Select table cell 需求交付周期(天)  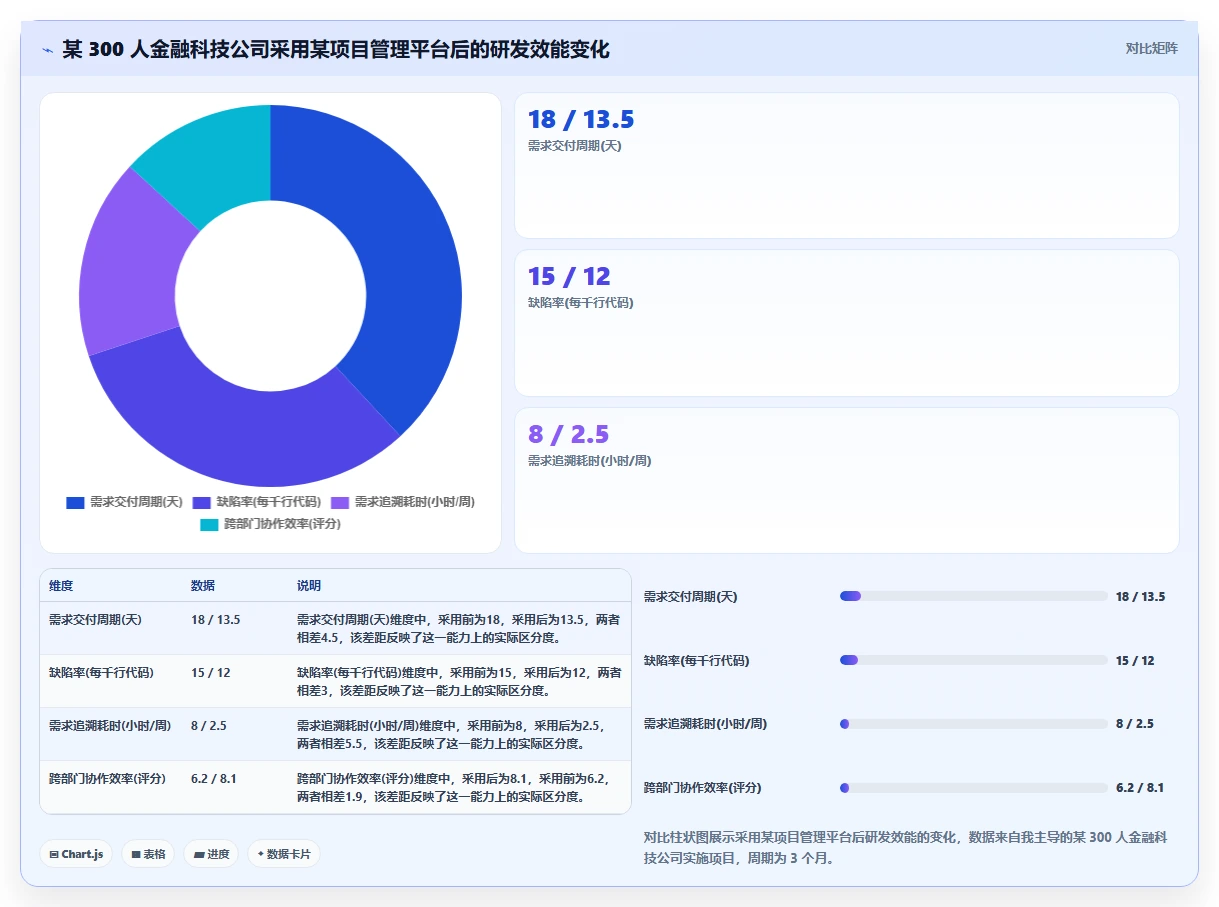[x=95, y=620]
